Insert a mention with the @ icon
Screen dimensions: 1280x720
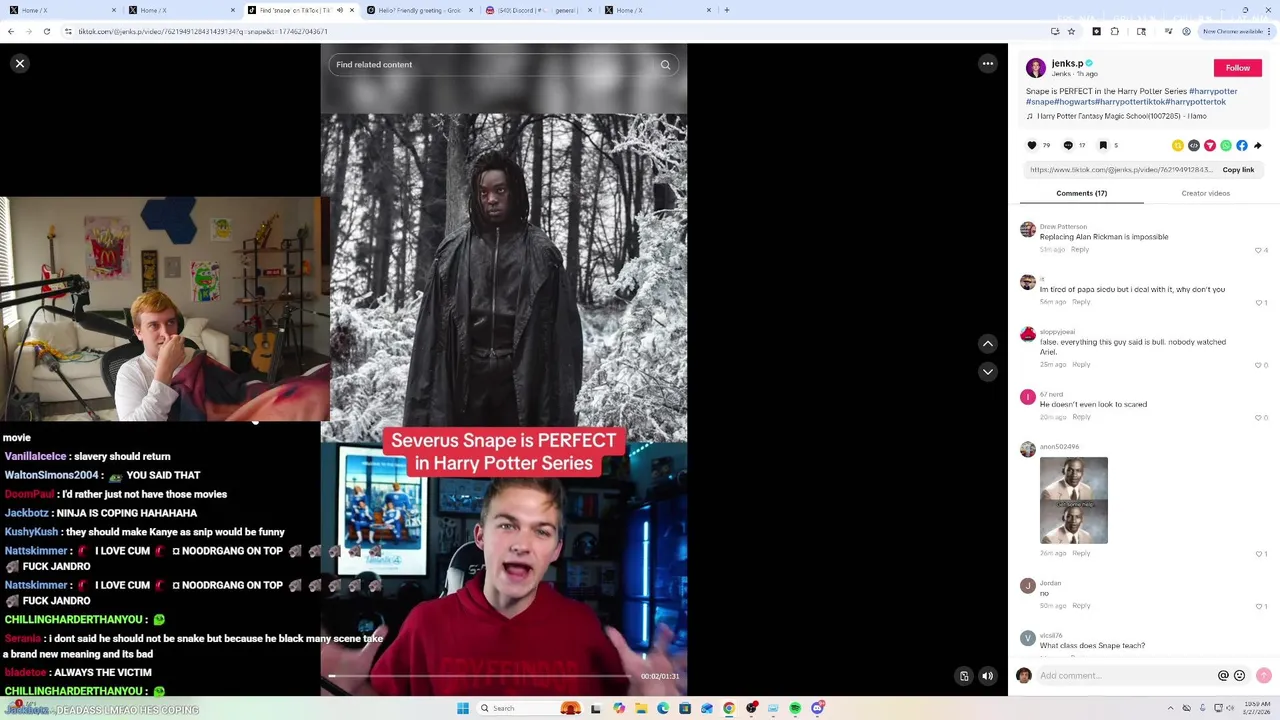click(x=1223, y=676)
